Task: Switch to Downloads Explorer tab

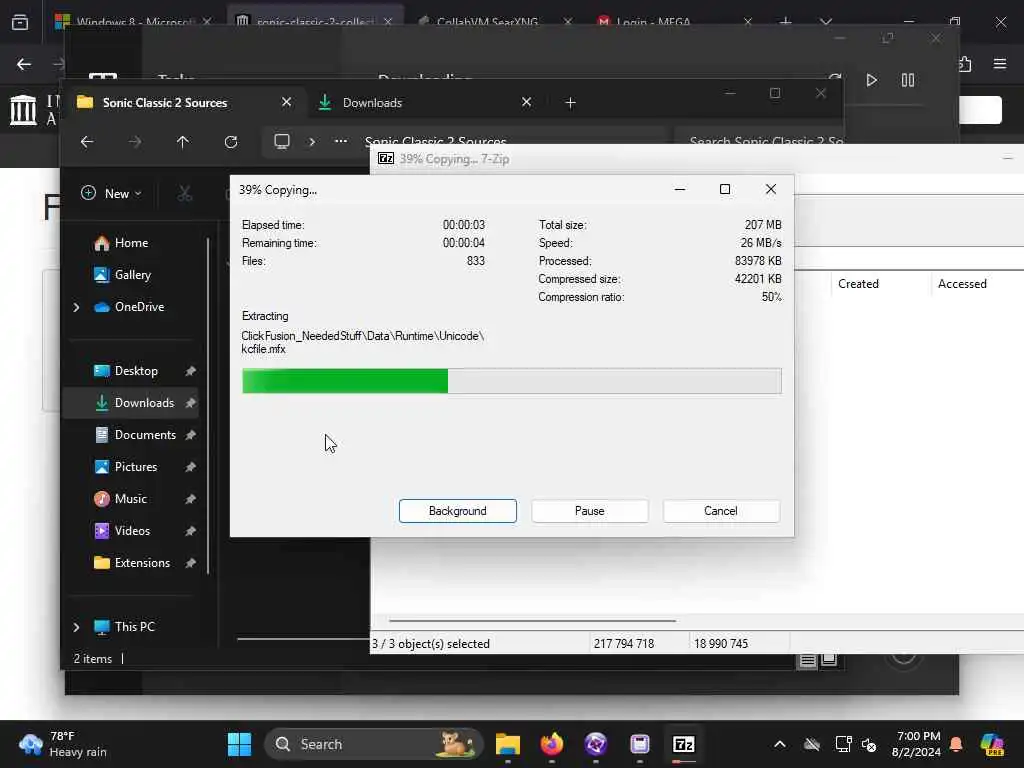Action: point(372,103)
